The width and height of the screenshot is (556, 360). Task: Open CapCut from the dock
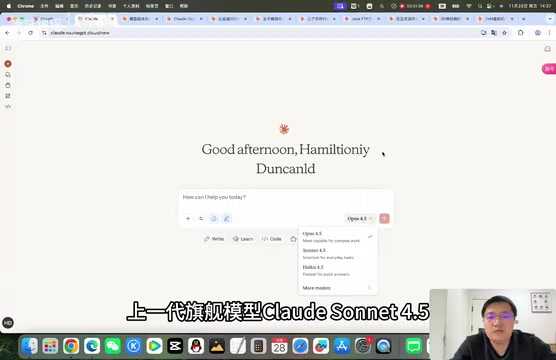click(175, 346)
